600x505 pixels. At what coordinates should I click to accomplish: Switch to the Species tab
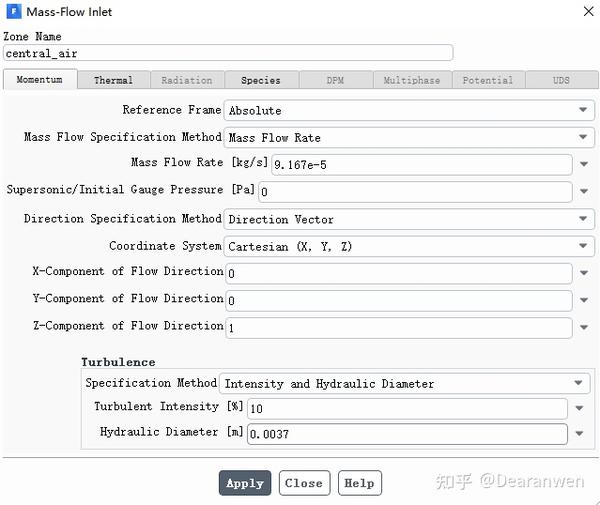click(x=261, y=80)
